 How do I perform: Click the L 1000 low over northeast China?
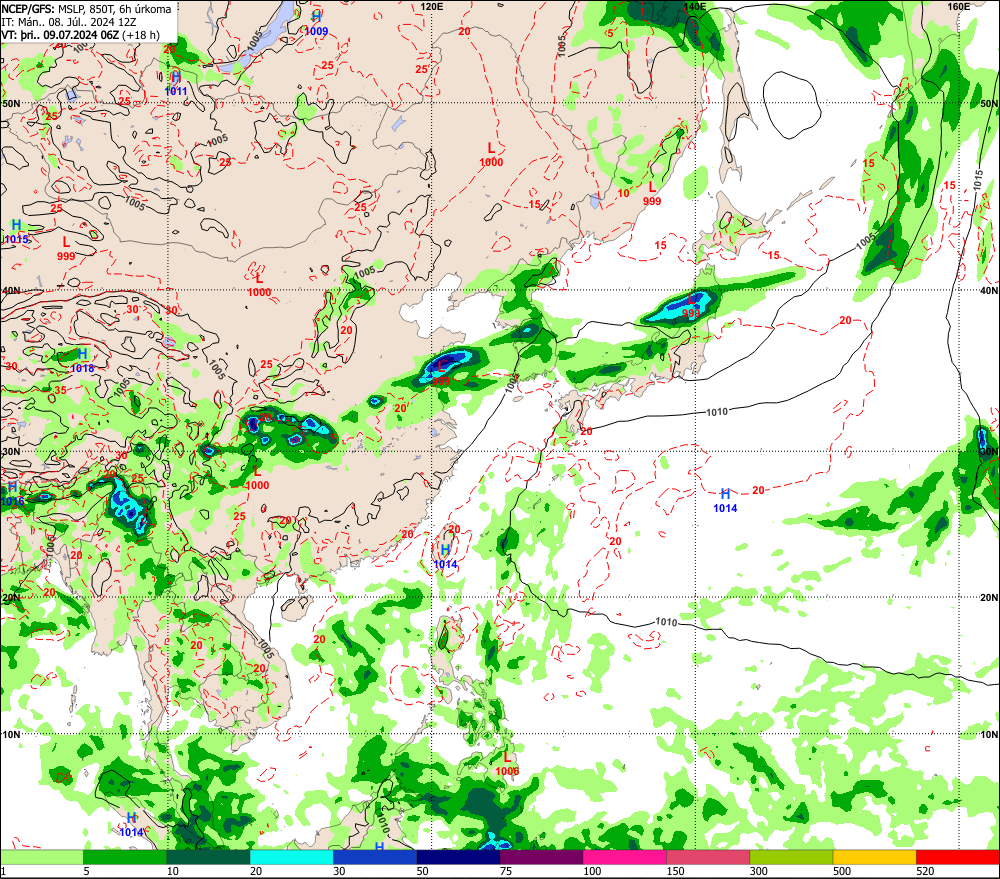[491, 155]
